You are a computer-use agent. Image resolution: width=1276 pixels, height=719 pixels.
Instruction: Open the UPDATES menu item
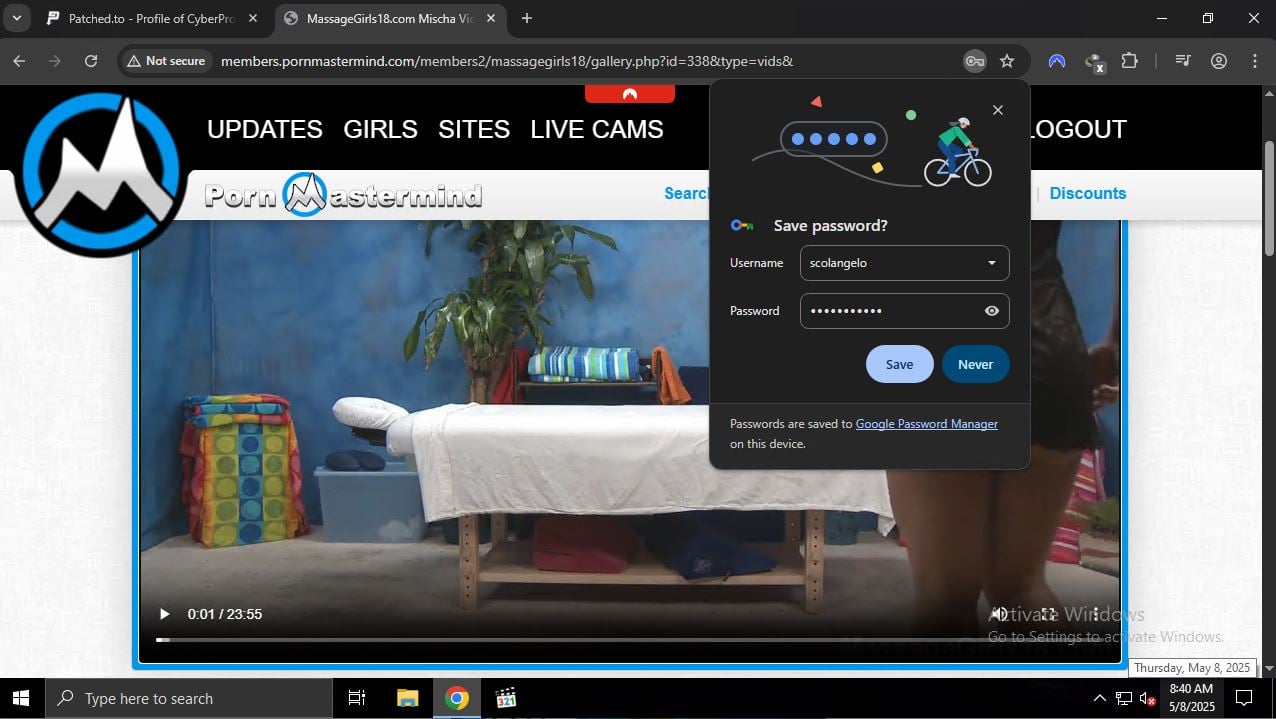pos(265,129)
